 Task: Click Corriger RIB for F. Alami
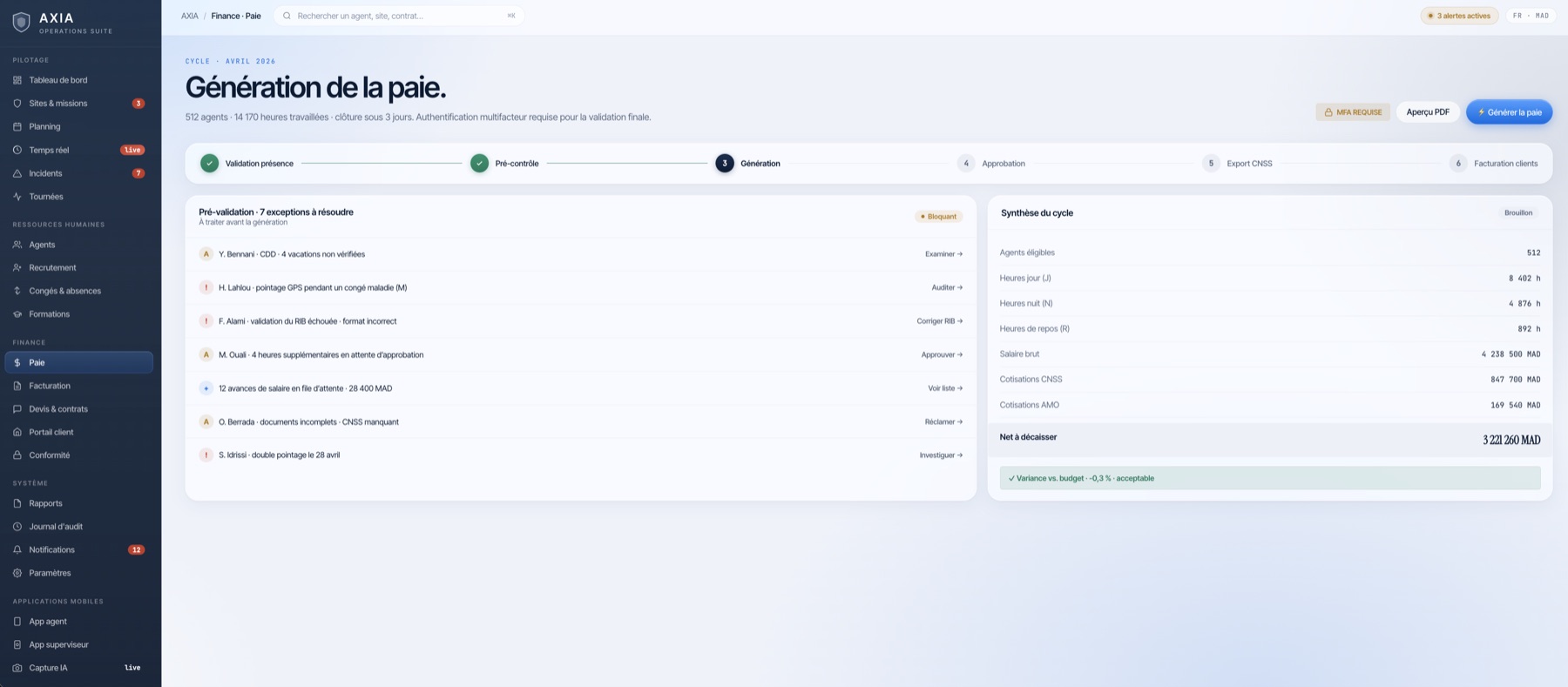(x=939, y=321)
